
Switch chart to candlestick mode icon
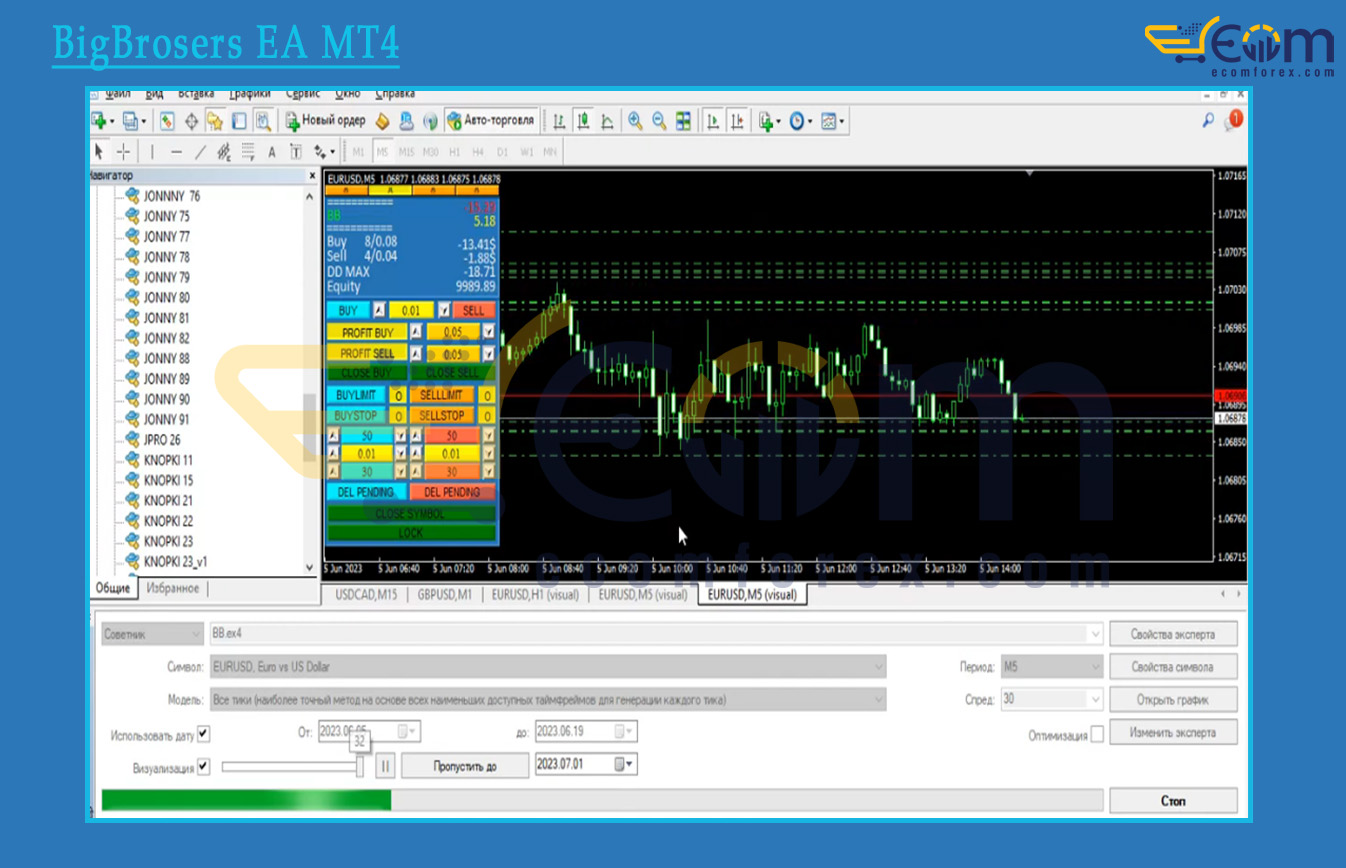click(583, 121)
